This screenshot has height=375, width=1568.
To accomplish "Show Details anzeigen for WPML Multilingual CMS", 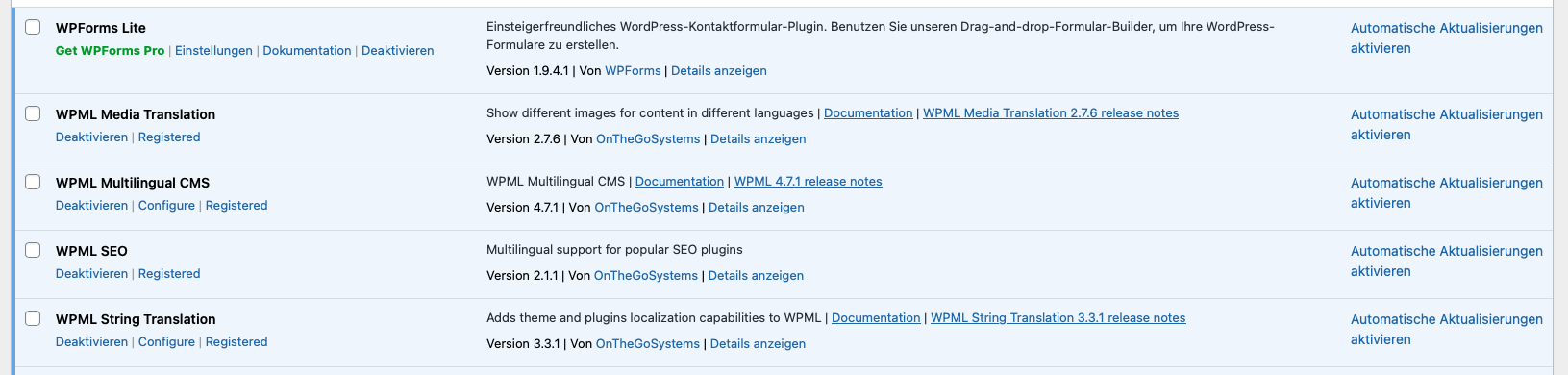I will click(756, 207).
